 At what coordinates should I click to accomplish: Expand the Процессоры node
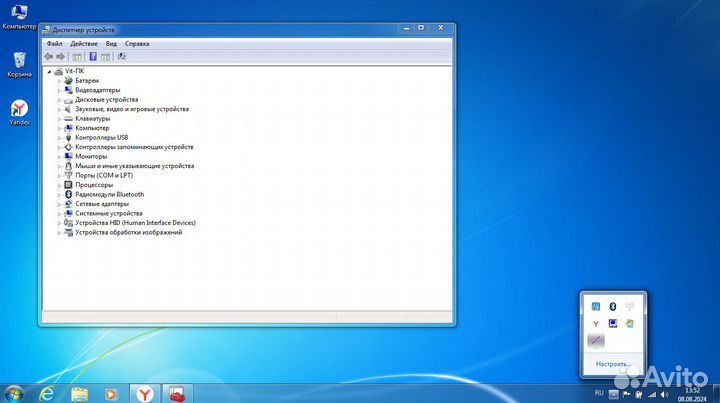59,185
